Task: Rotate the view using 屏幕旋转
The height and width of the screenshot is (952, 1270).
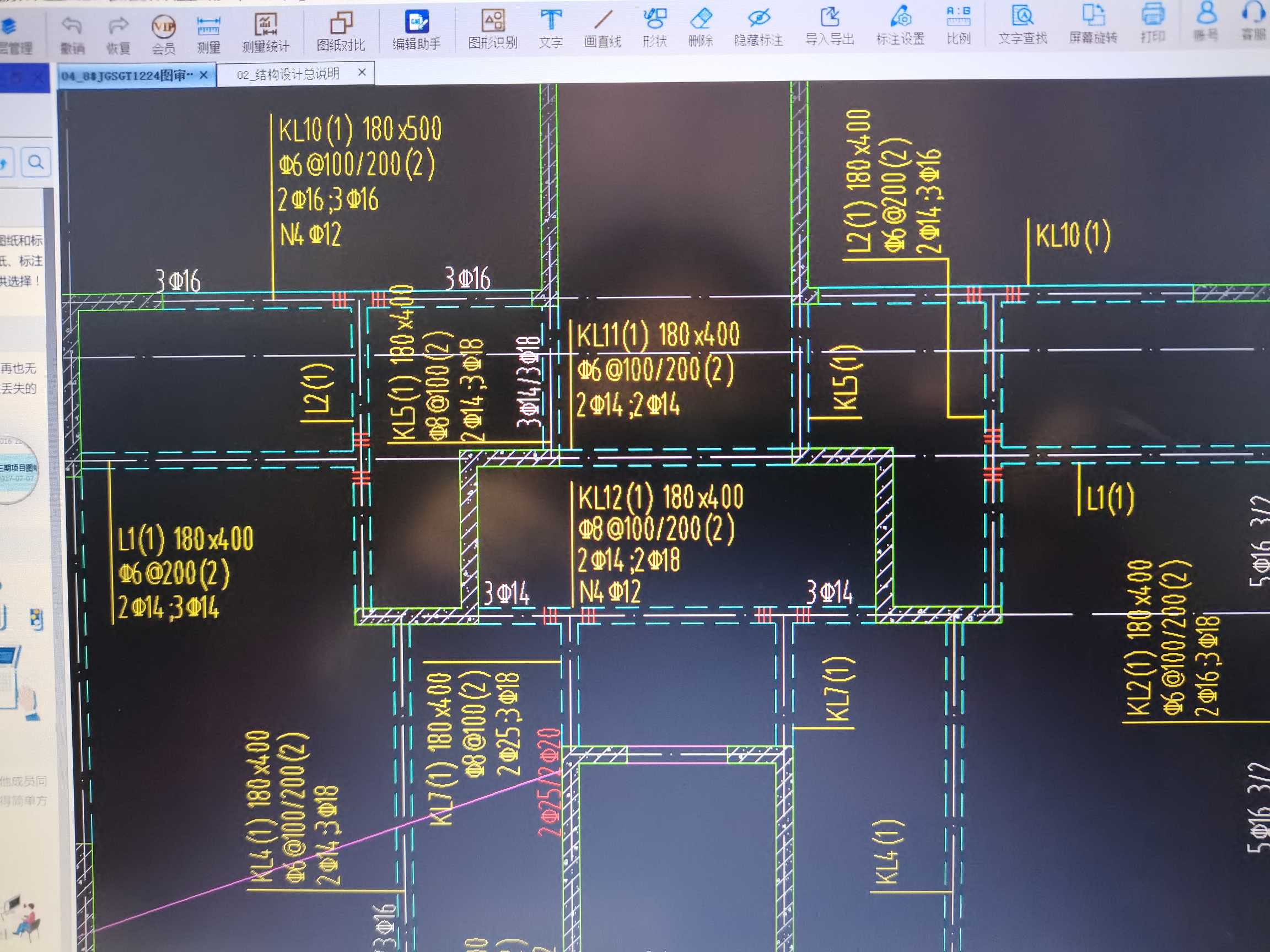Action: tap(1093, 25)
